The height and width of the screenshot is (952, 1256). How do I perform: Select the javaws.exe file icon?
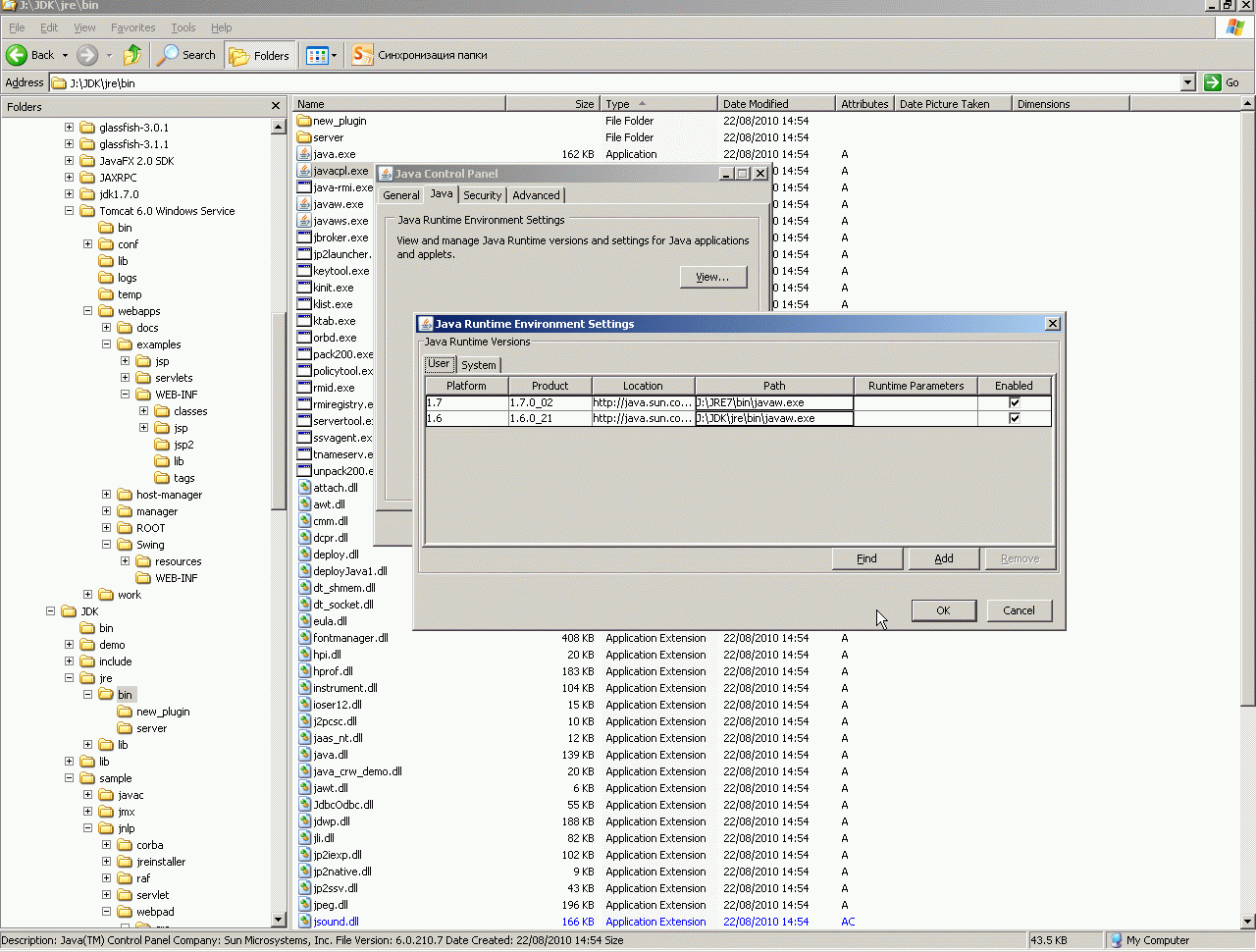click(304, 221)
